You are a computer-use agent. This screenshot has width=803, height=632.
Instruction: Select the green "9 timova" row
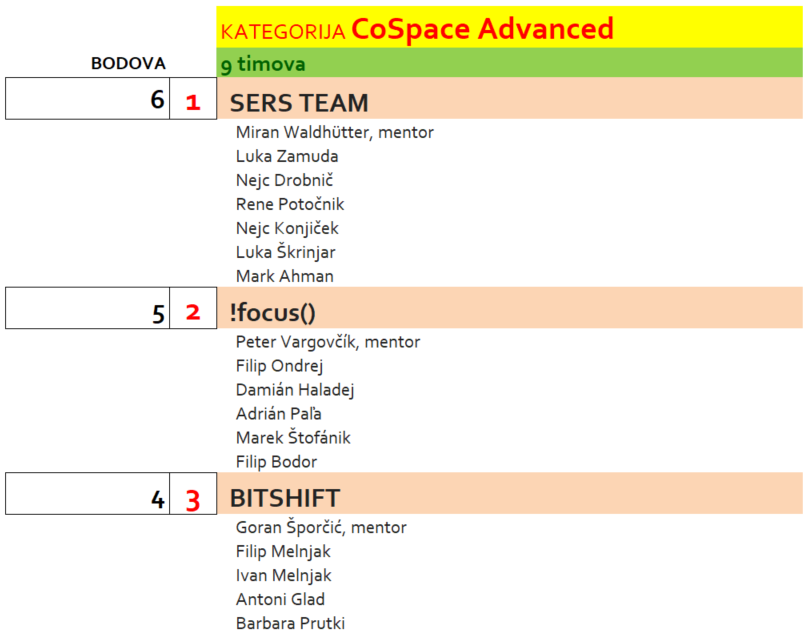(x=509, y=64)
